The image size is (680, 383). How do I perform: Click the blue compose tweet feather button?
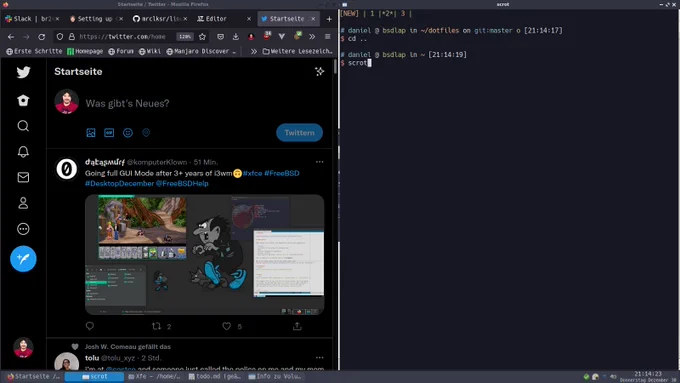click(23, 259)
